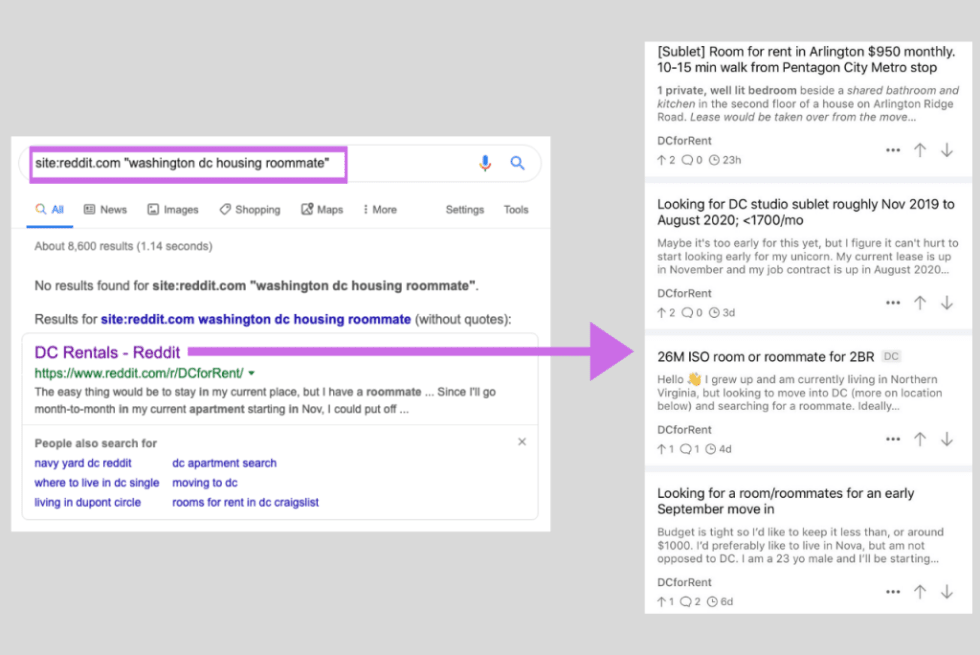Downvote the September move in post
The width and height of the screenshot is (980, 655).
click(x=947, y=592)
